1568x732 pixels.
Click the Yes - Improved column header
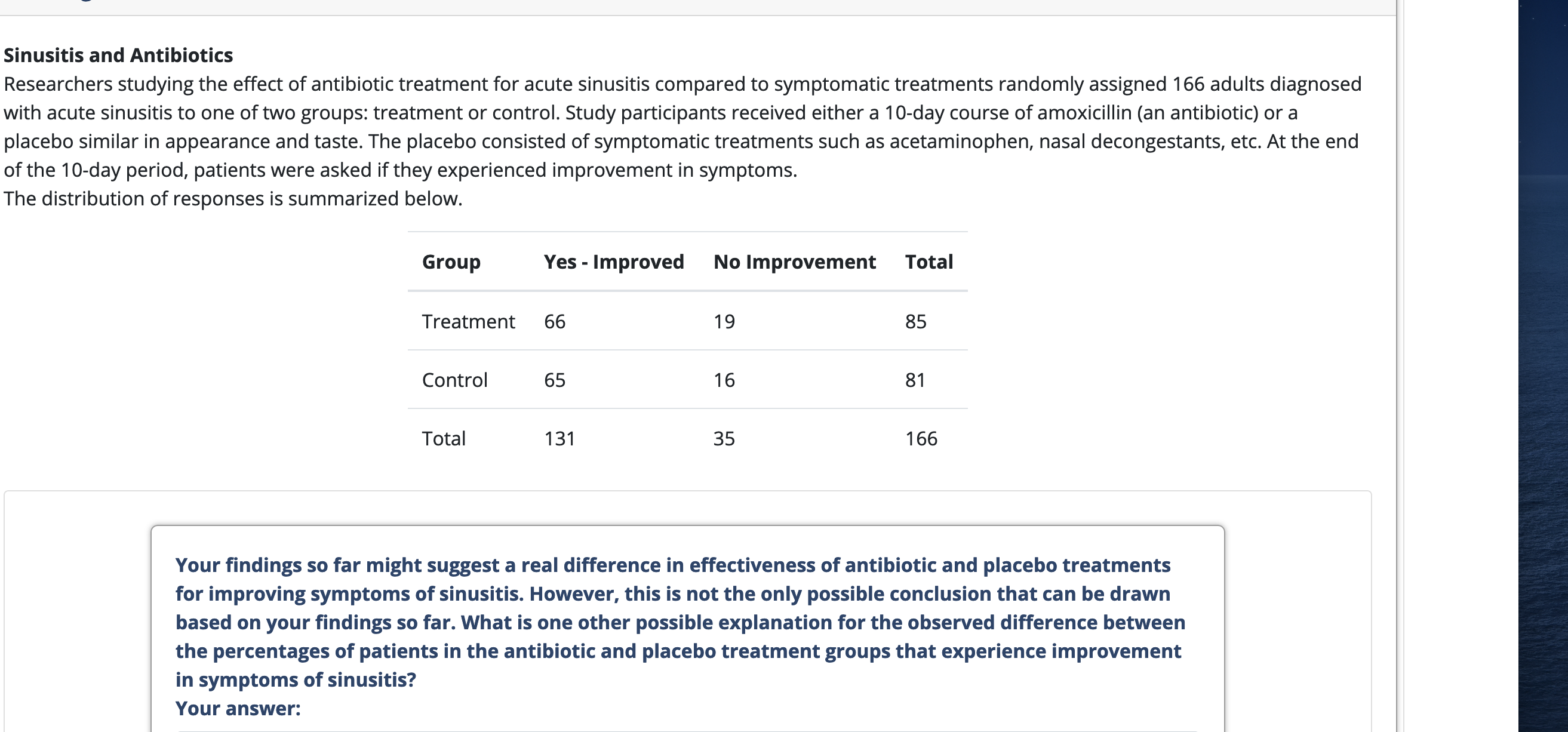(614, 262)
